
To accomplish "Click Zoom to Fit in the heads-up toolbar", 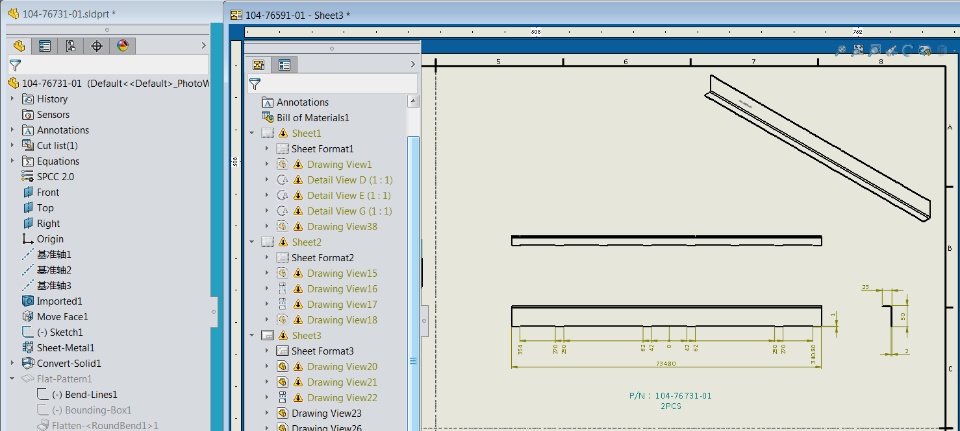I will (x=841, y=50).
